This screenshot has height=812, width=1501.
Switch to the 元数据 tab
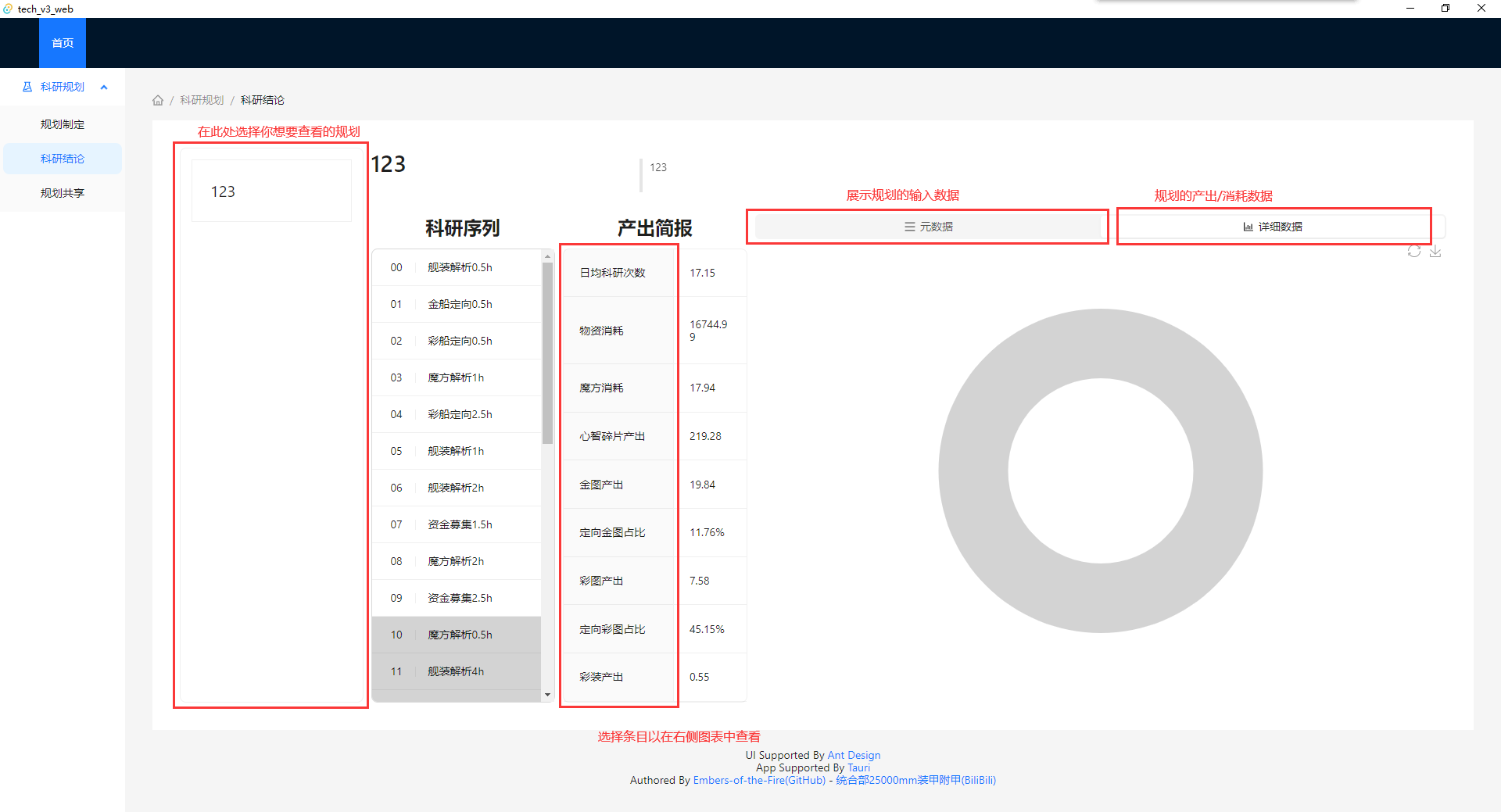pyautogui.click(x=928, y=227)
